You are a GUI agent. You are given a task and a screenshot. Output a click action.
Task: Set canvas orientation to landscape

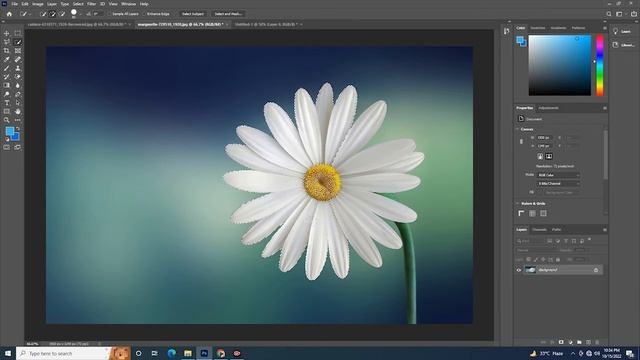pyautogui.click(x=549, y=156)
